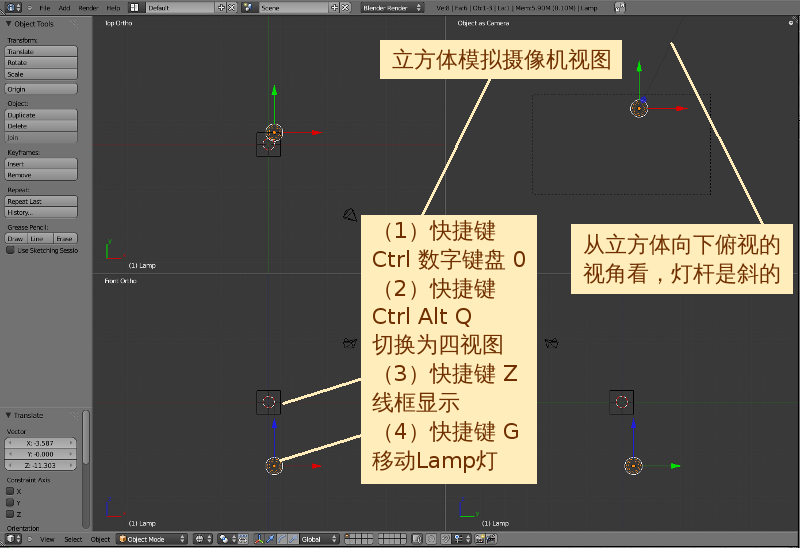Toggle the 3D manipulator axes icon
800x548 pixels.
point(259,539)
